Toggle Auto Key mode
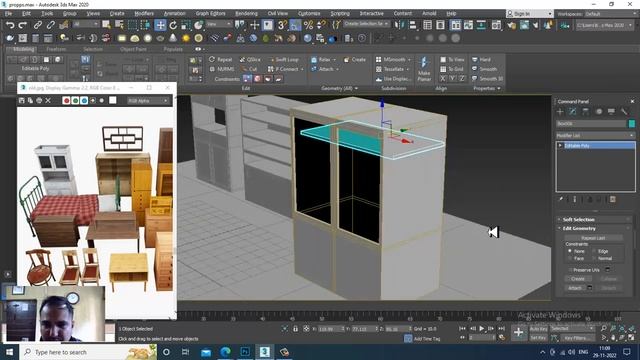Screen dimensions: 640x360 pyautogui.click(x=538, y=329)
